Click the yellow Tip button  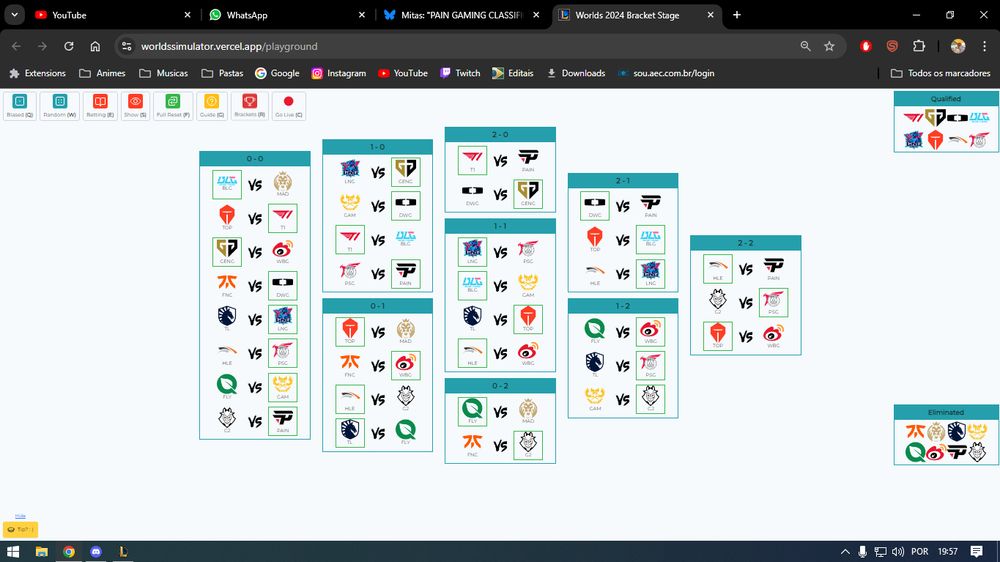[x=20, y=529]
